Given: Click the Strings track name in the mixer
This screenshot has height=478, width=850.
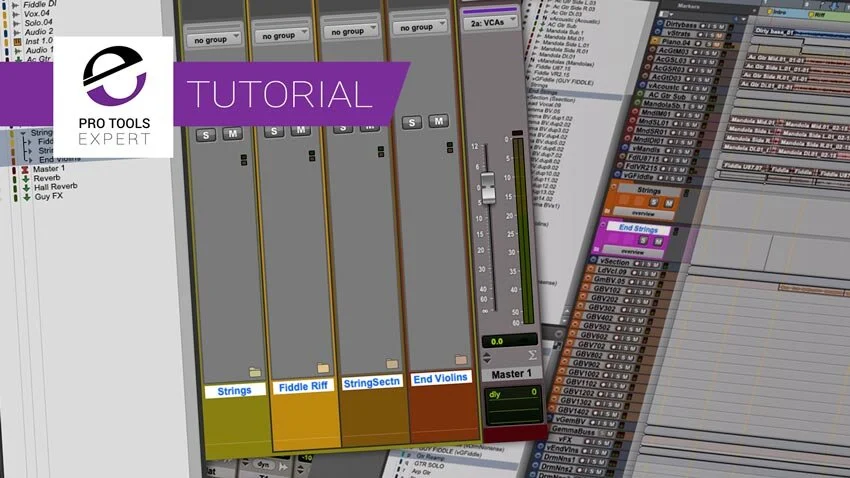Looking at the screenshot, I should (x=234, y=391).
